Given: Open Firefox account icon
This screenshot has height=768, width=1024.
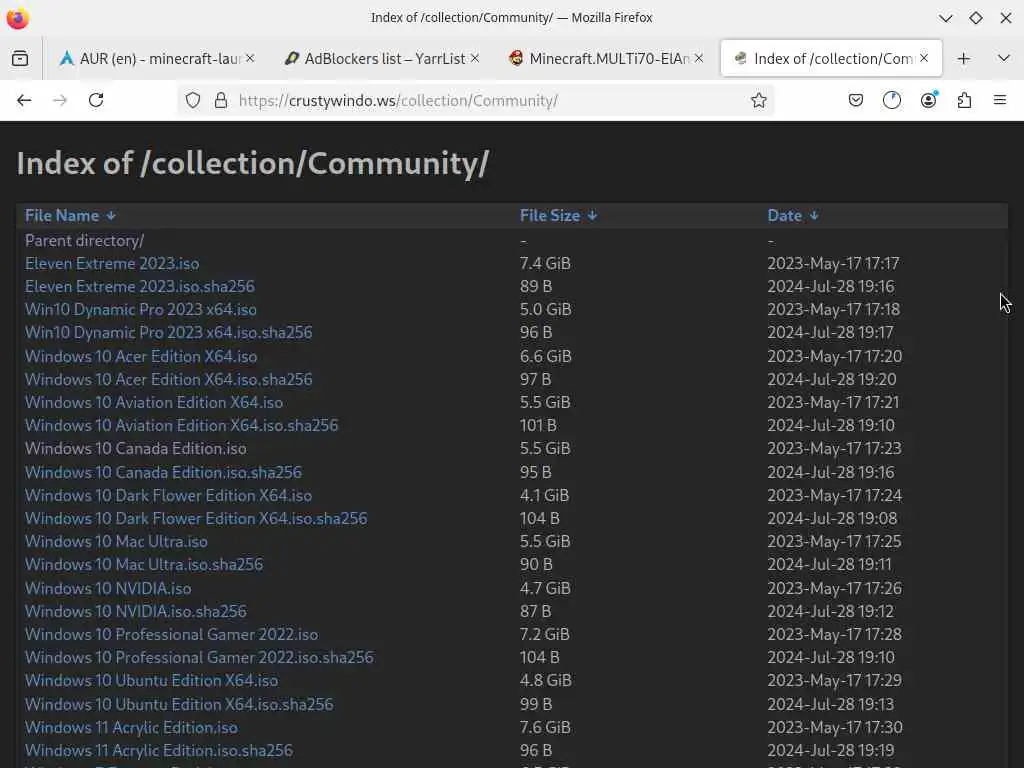Looking at the screenshot, I should coord(928,101).
